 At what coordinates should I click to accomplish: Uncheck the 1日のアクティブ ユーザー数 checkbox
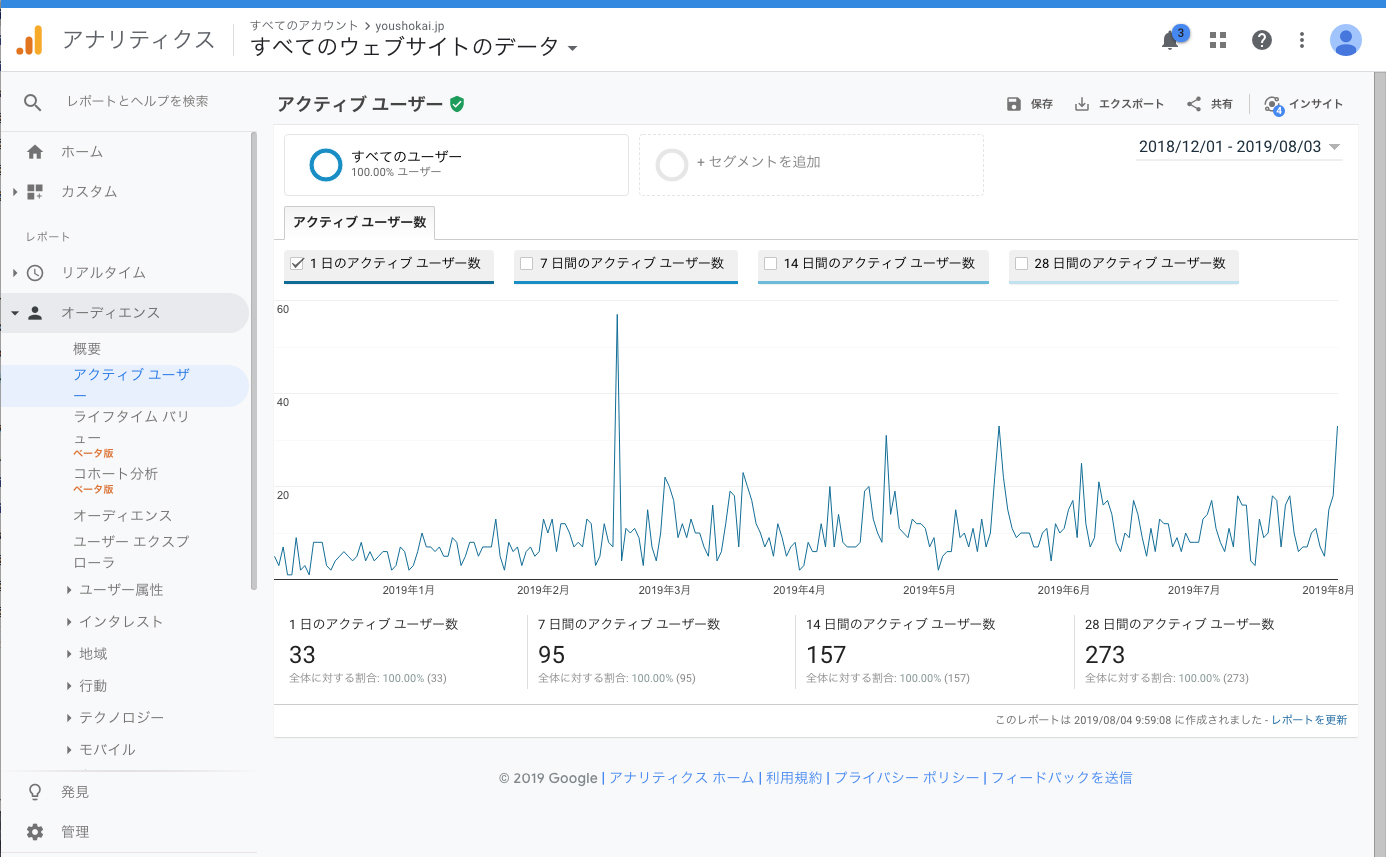[x=297, y=264]
